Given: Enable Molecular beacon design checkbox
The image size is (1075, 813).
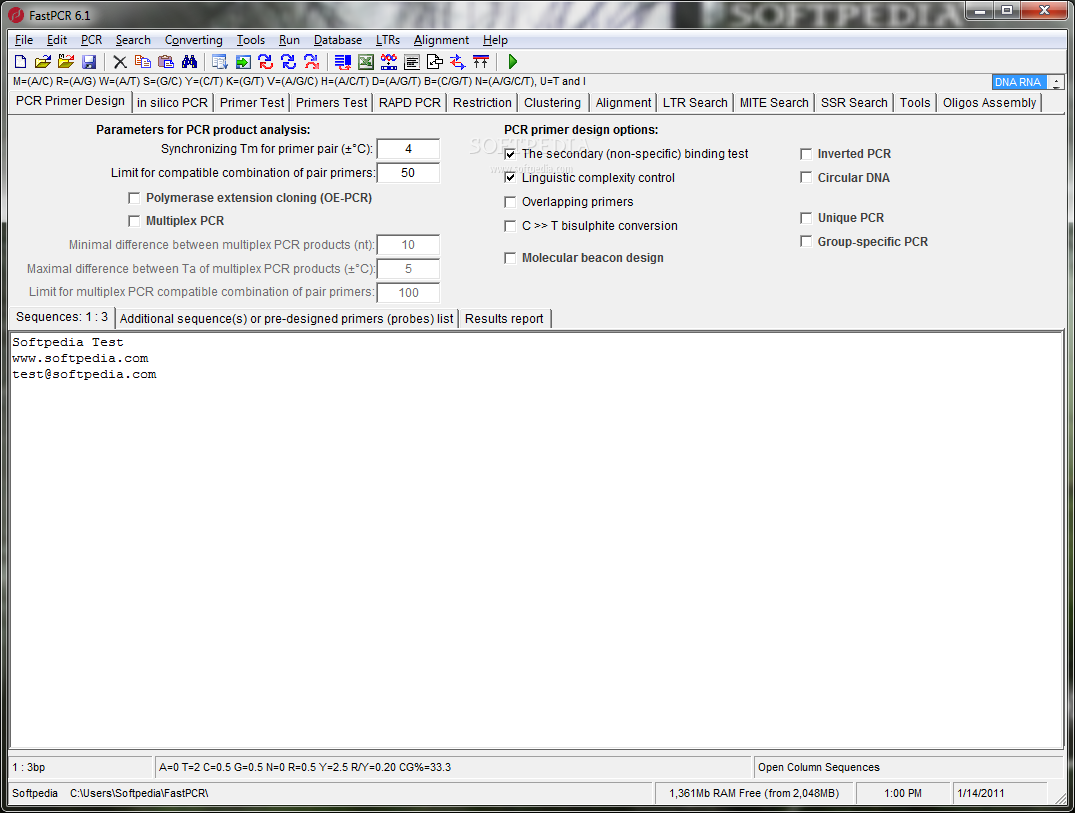Looking at the screenshot, I should pos(510,258).
